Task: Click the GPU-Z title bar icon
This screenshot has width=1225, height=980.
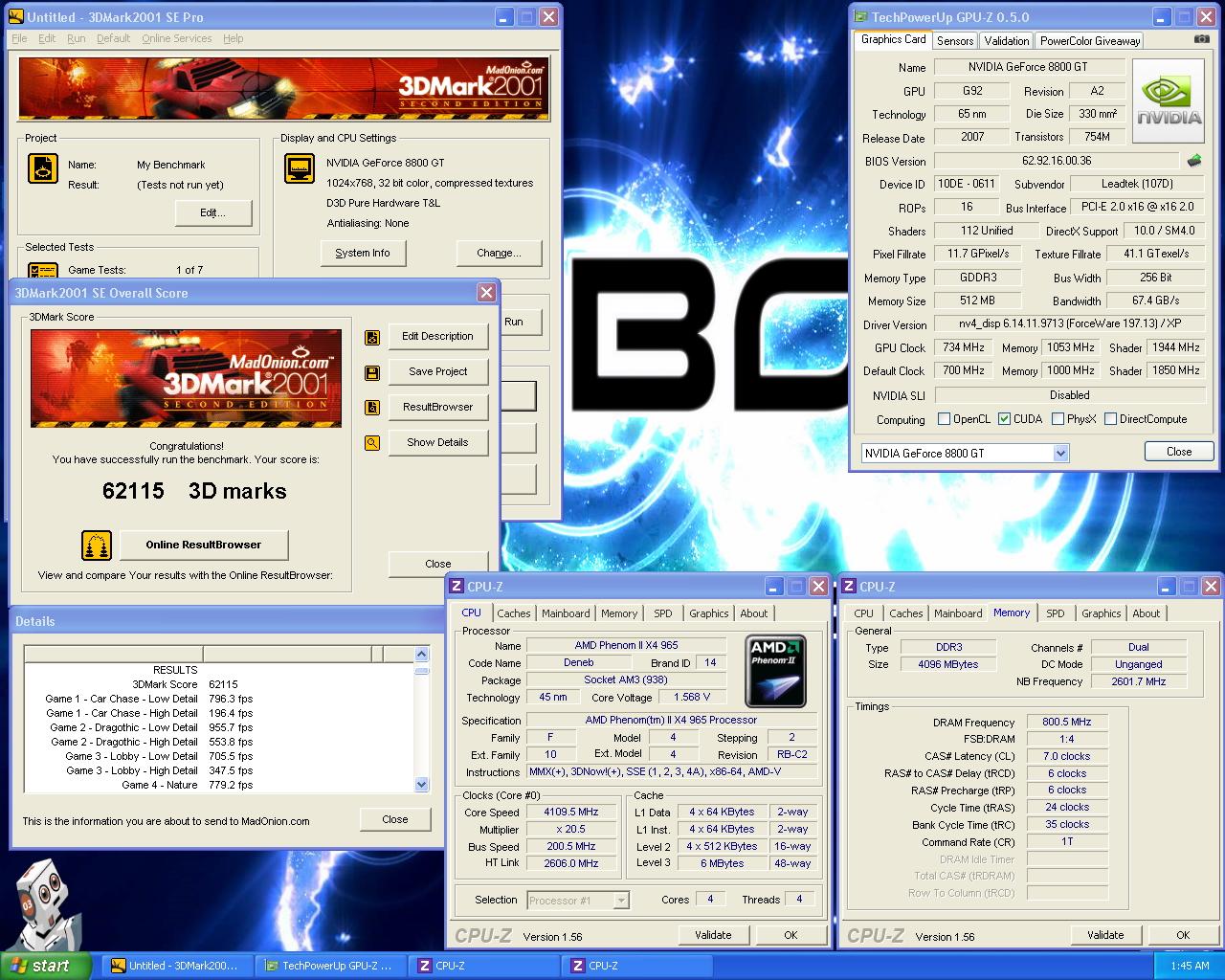Action: pyautogui.click(x=861, y=16)
